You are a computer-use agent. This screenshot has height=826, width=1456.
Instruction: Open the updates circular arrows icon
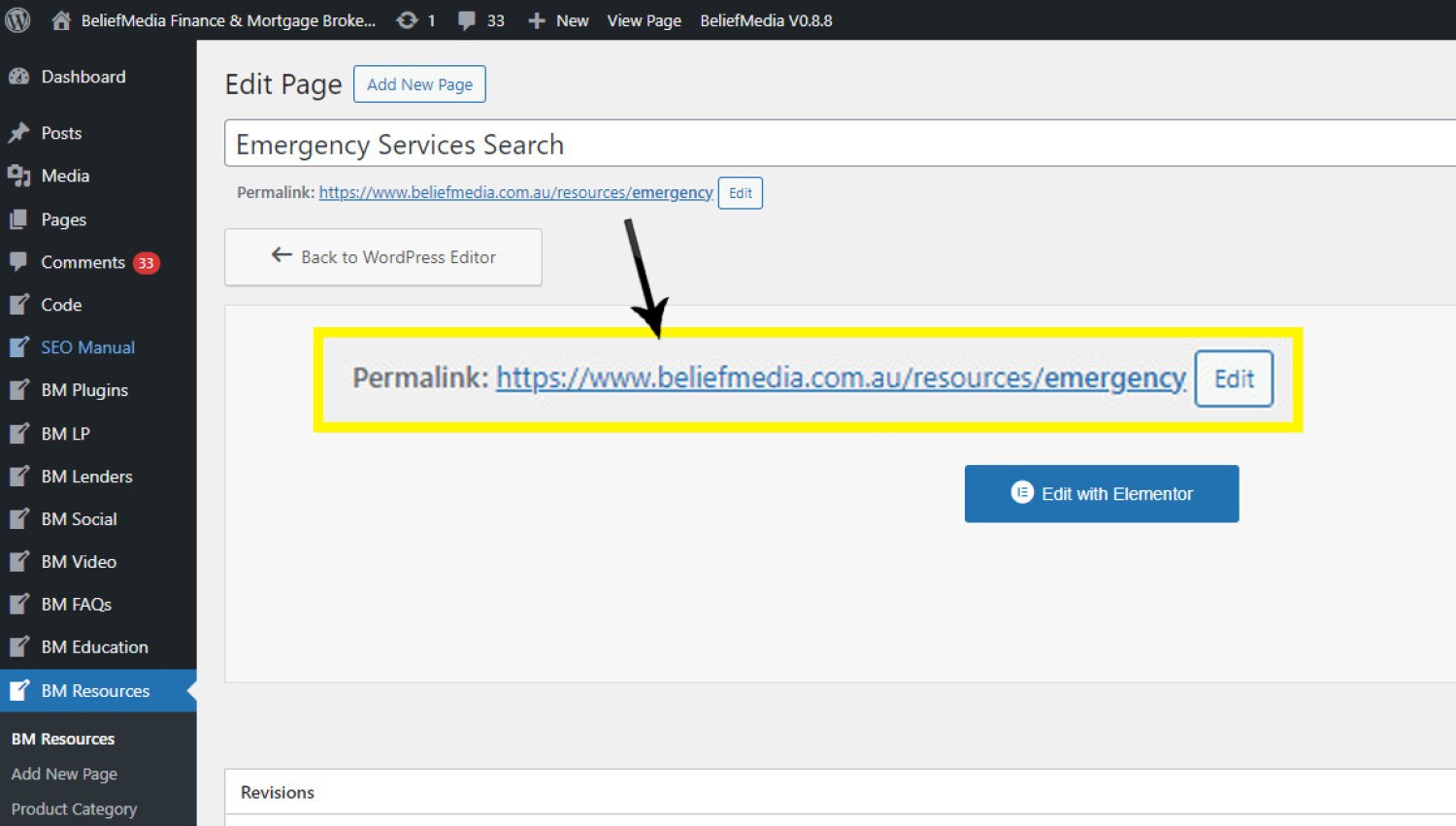click(407, 20)
